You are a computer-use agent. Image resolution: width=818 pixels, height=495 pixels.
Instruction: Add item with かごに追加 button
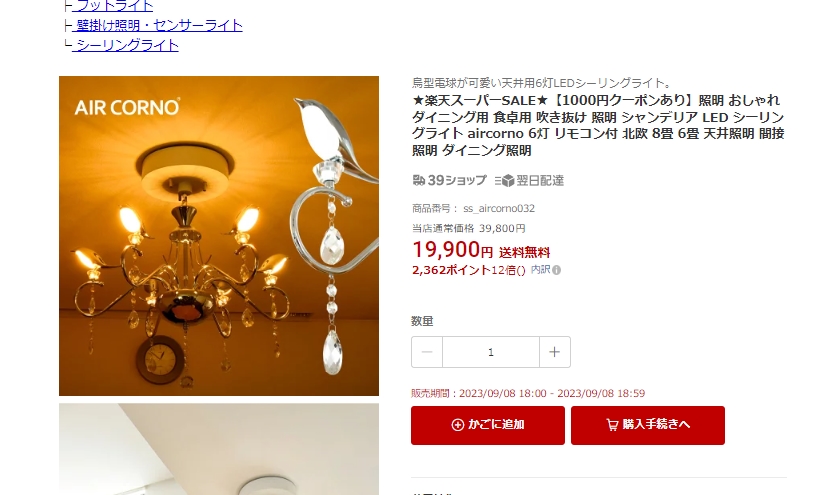pos(488,425)
